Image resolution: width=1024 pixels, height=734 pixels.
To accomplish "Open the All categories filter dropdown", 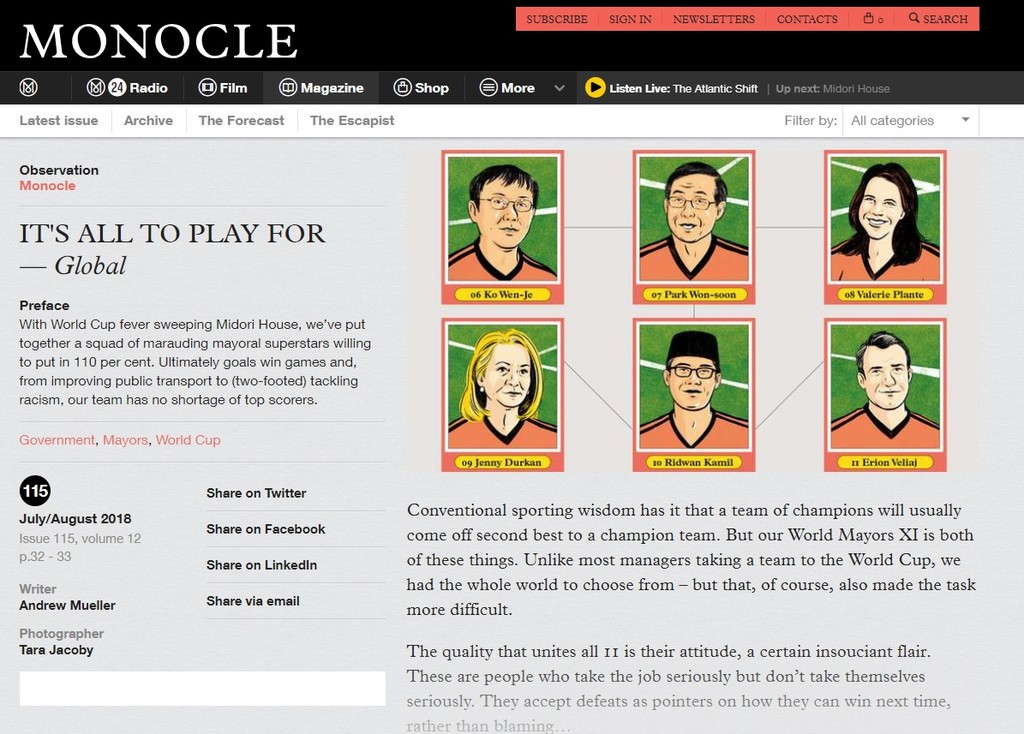I will tap(910, 120).
